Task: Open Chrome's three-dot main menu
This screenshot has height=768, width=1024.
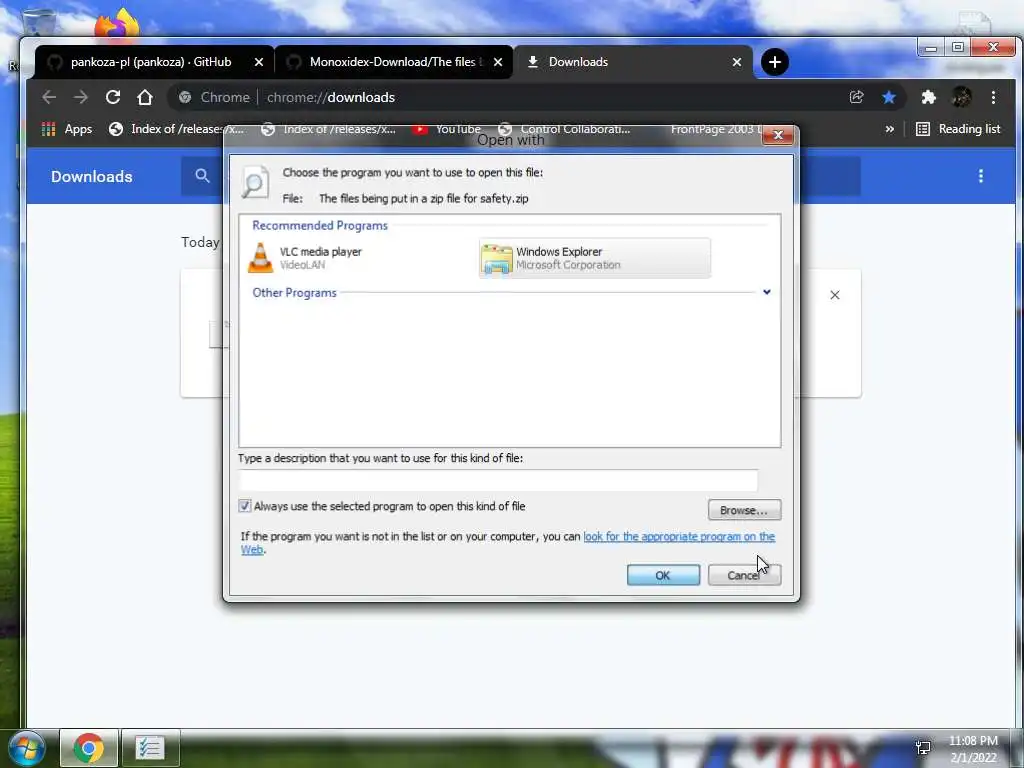Action: (993, 97)
